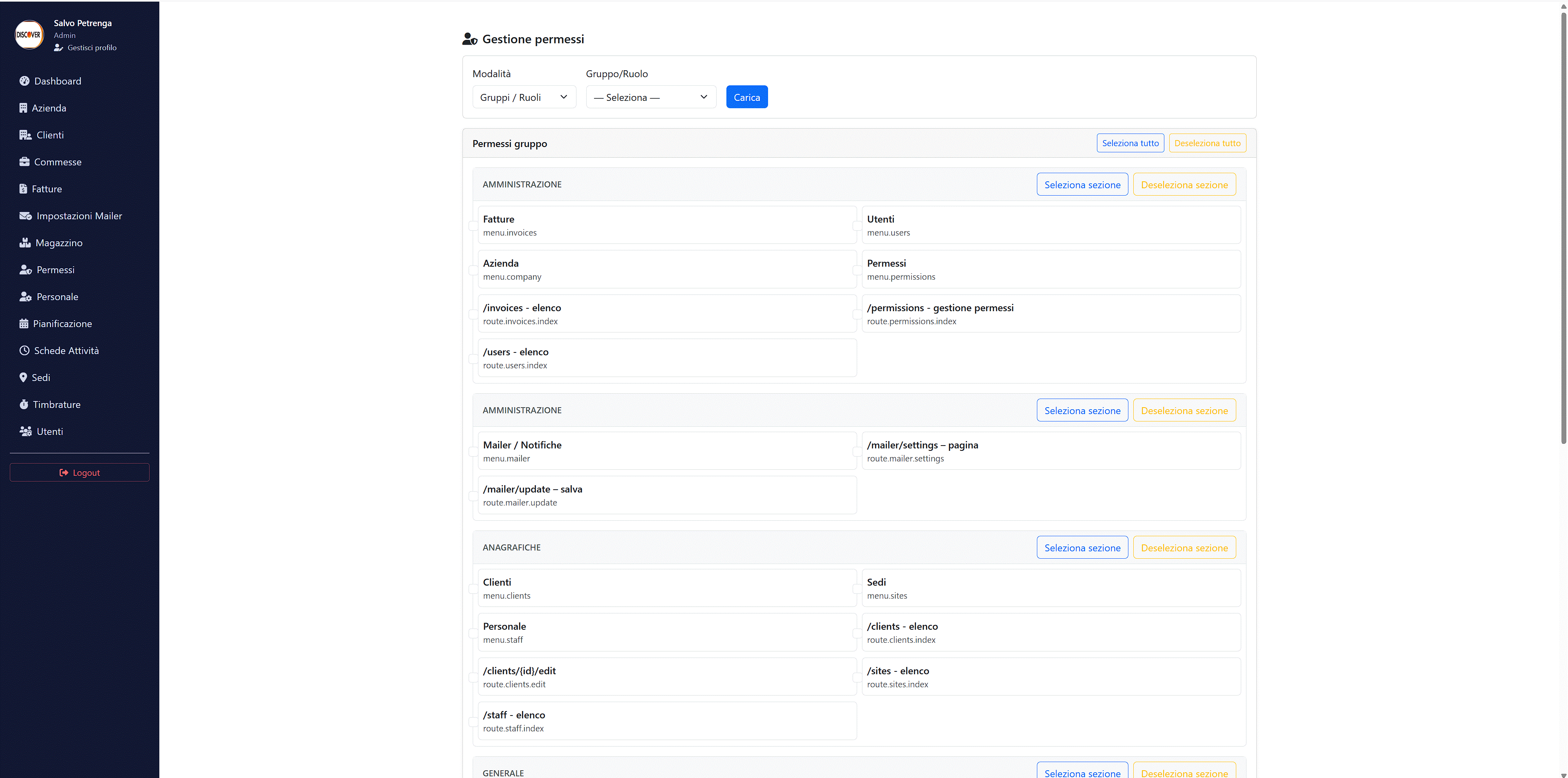Click Deseleziona sezione for Anagrafiche
Viewport: 1568px width, 778px height.
pos(1184,548)
